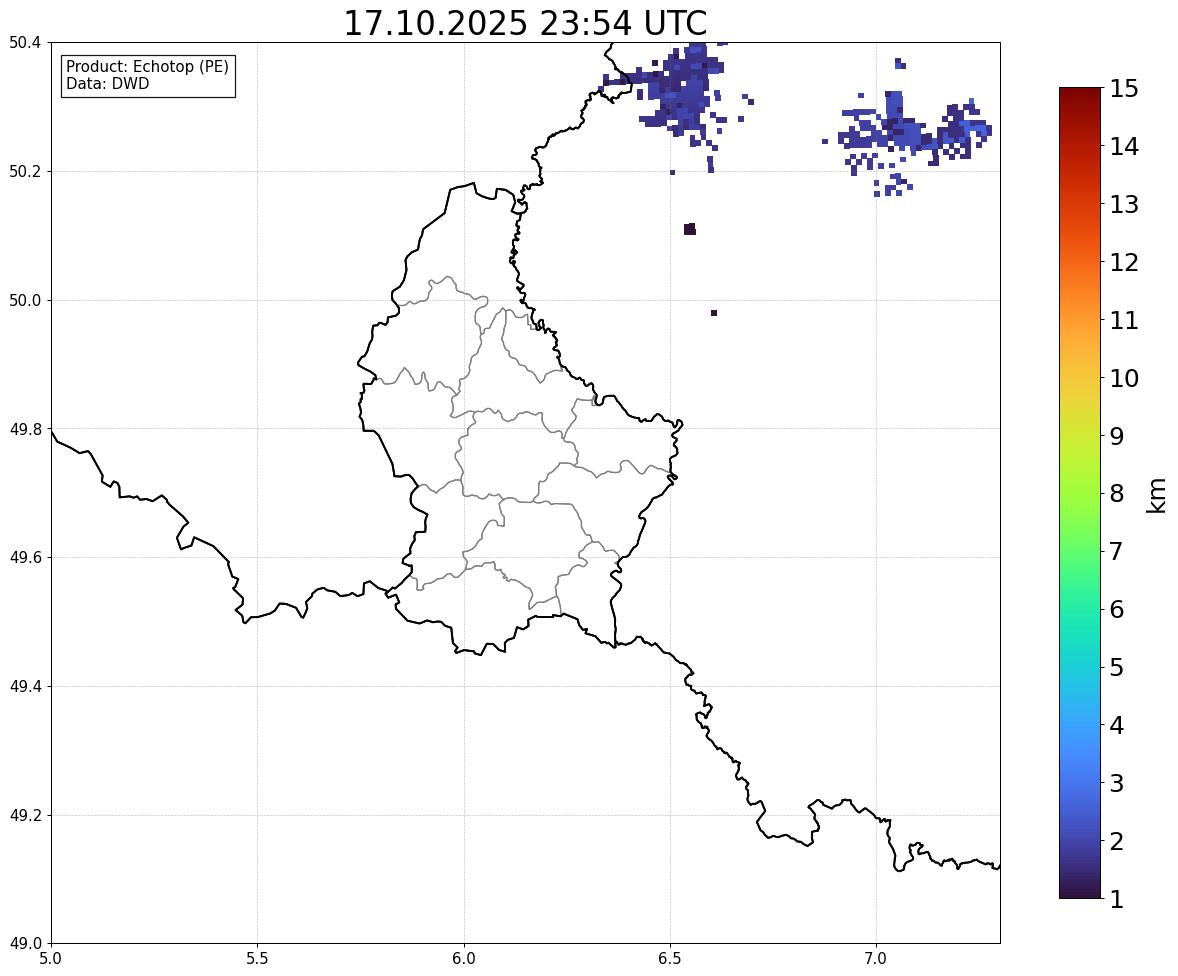Click the colorbar at the 15 km level
1178x976 pixels.
tap(1080, 89)
